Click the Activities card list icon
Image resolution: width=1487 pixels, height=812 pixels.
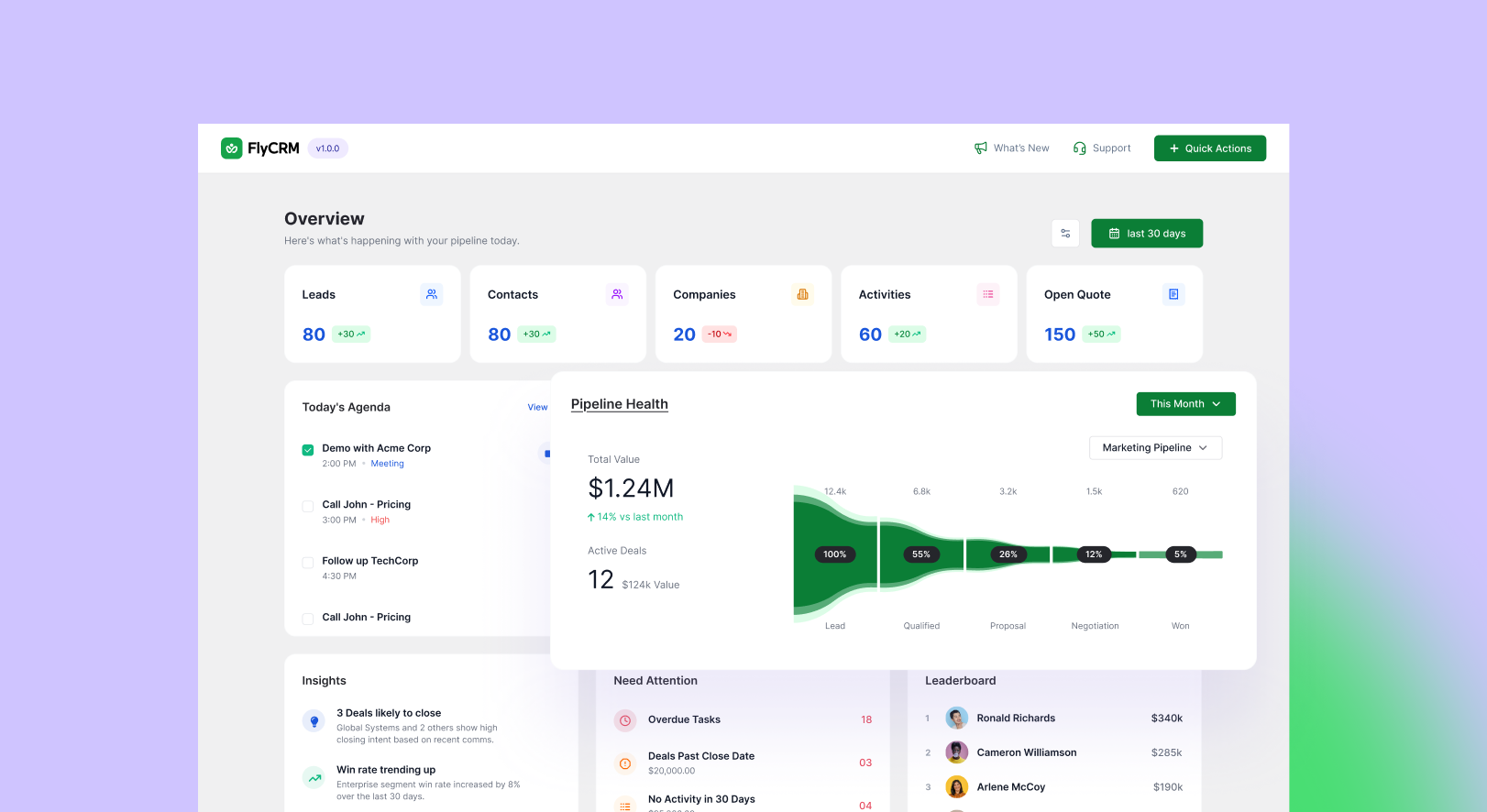[988, 294]
